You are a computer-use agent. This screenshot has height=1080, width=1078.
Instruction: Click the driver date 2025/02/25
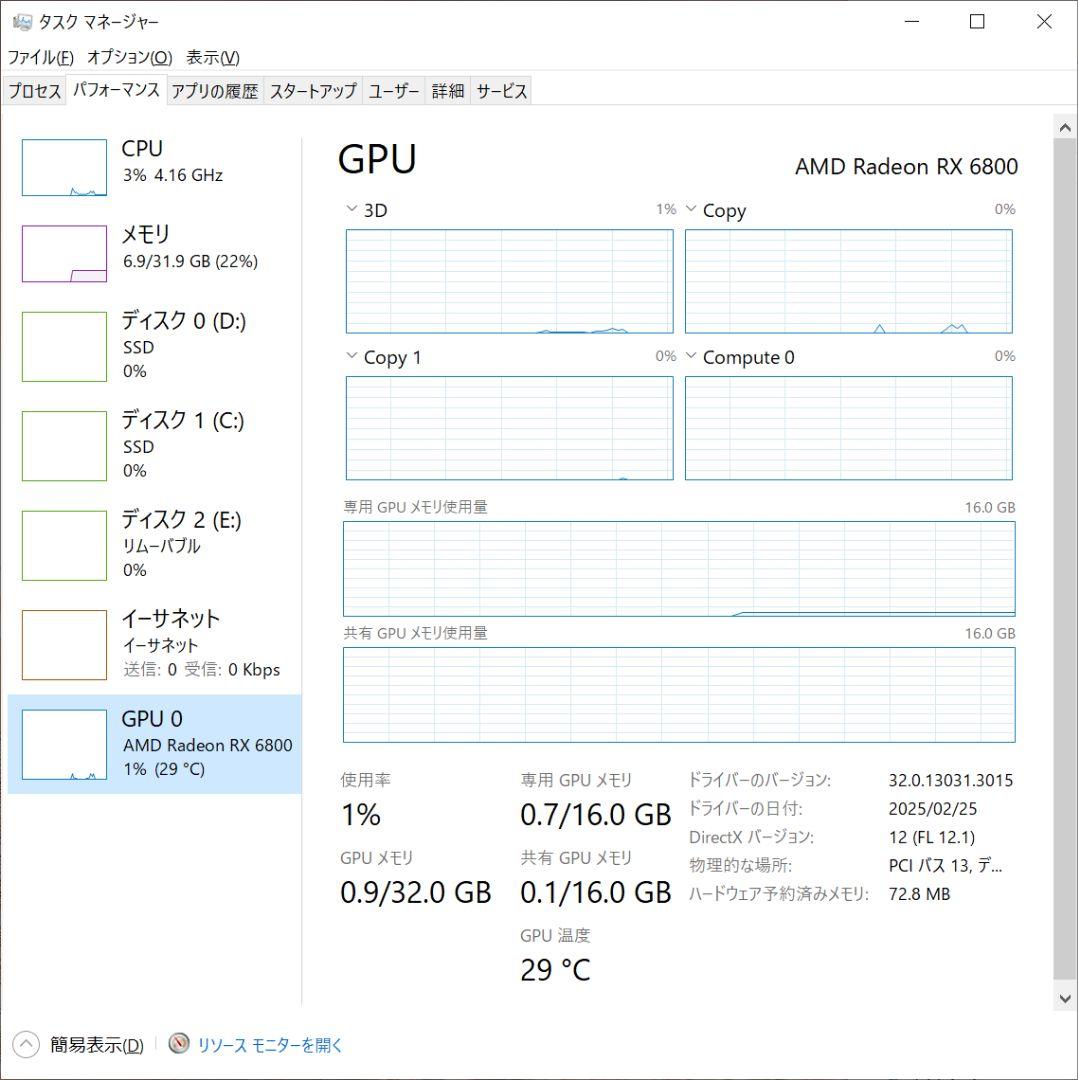[933, 808]
